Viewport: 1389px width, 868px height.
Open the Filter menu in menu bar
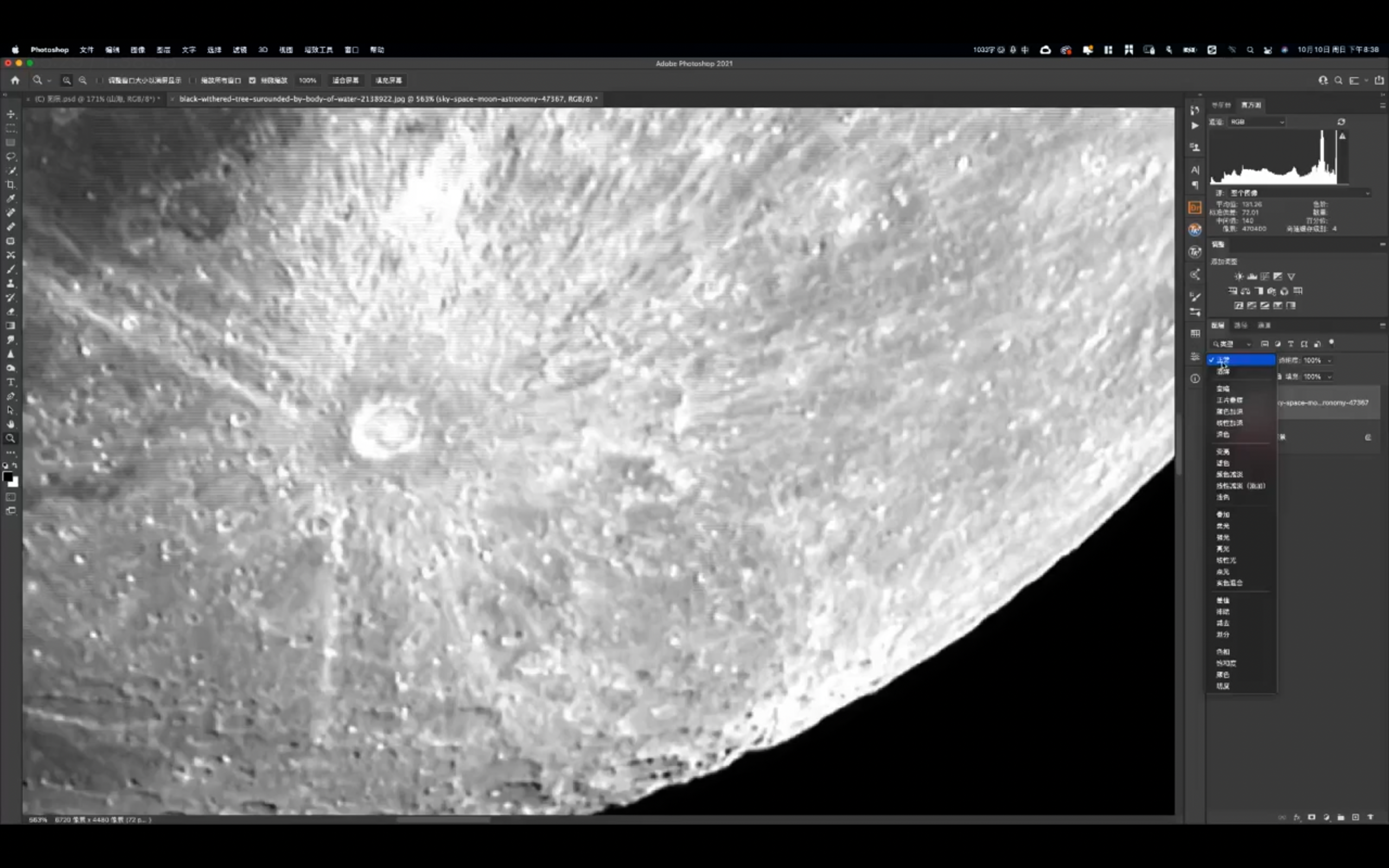coord(239,50)
